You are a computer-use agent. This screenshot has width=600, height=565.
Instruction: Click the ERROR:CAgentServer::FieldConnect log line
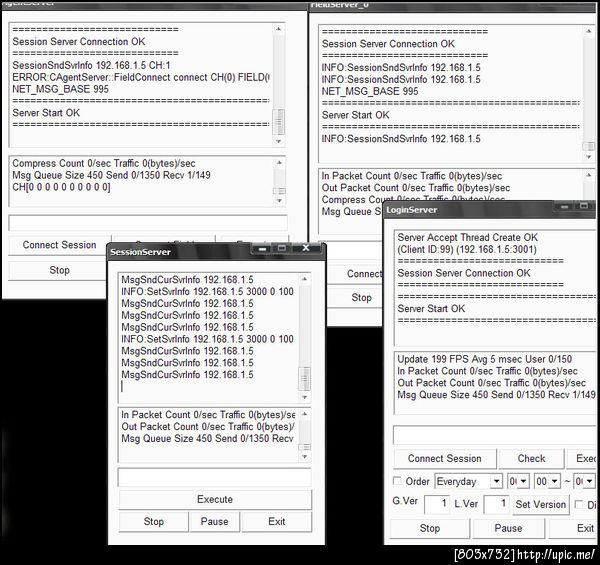click(x=141, y=77)
